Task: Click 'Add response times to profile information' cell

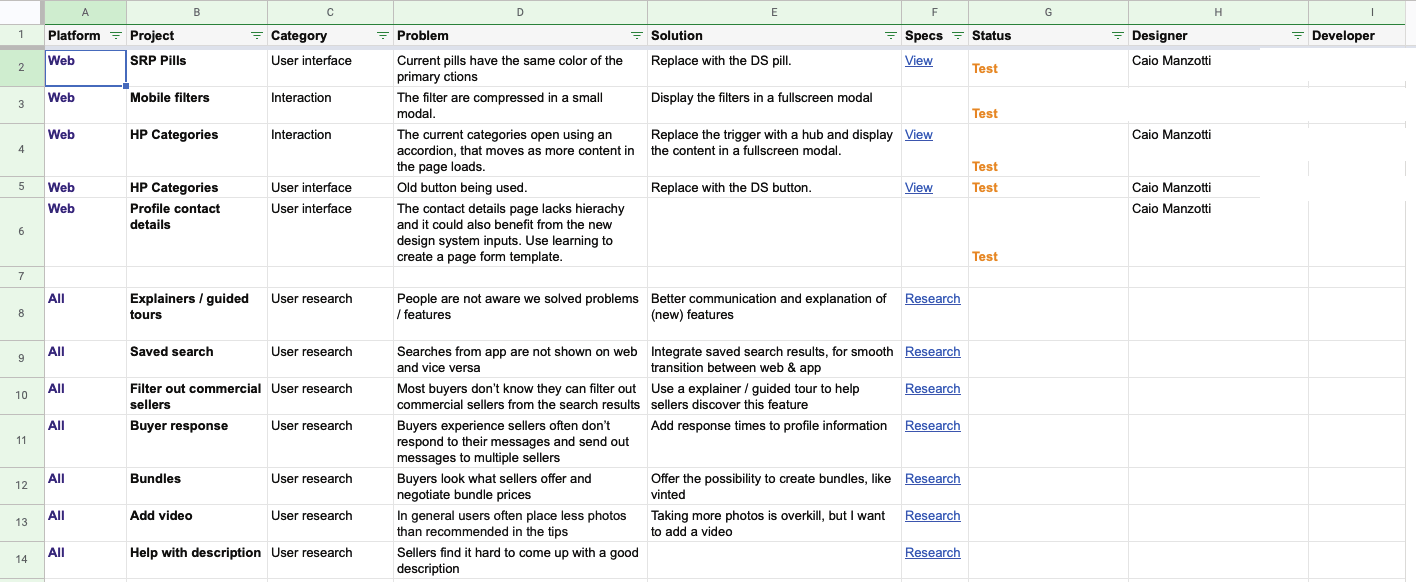Action: coord(774,441)
